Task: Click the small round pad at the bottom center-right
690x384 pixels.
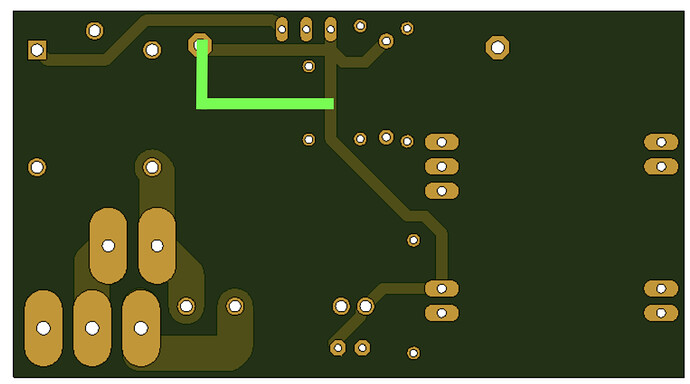Action: (413, 353)
